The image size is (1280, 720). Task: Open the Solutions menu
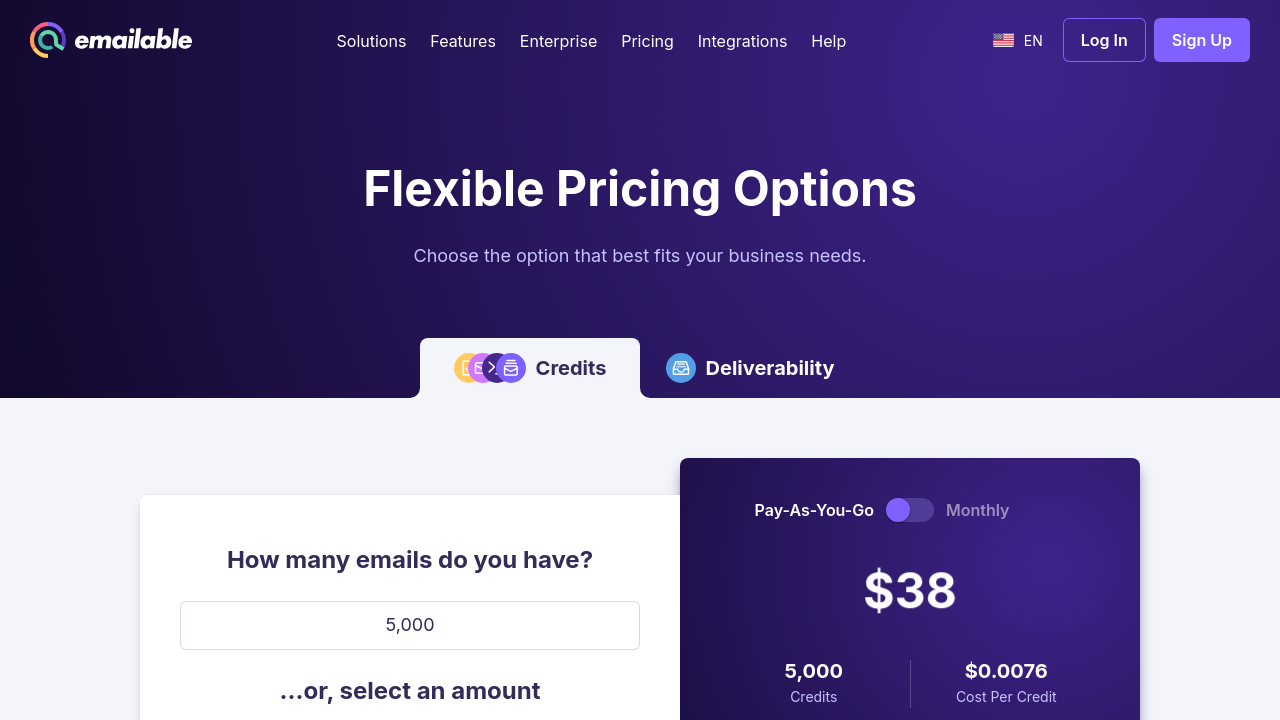tap(371, 41)
